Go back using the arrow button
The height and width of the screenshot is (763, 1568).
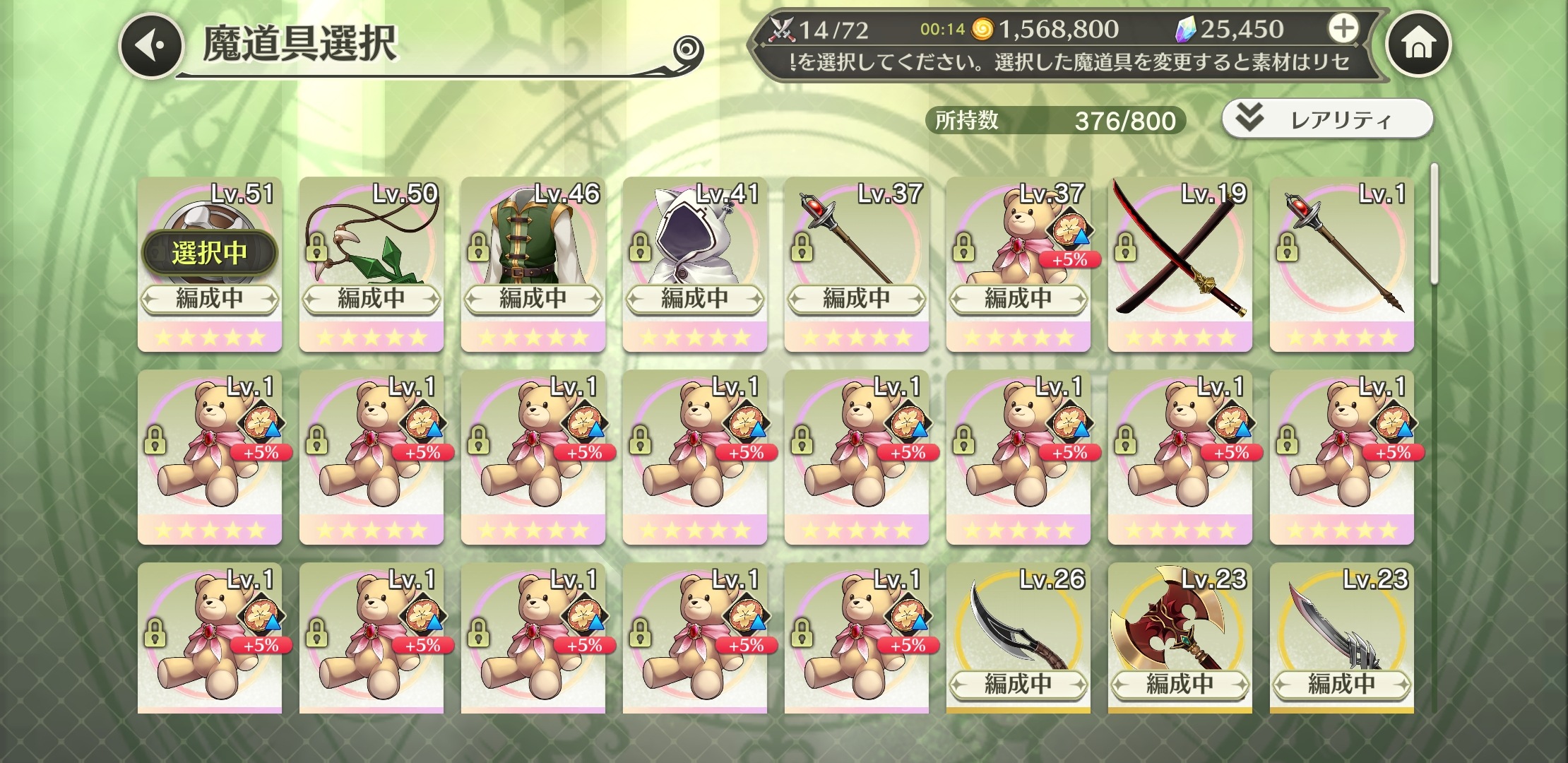pos(150,45)
